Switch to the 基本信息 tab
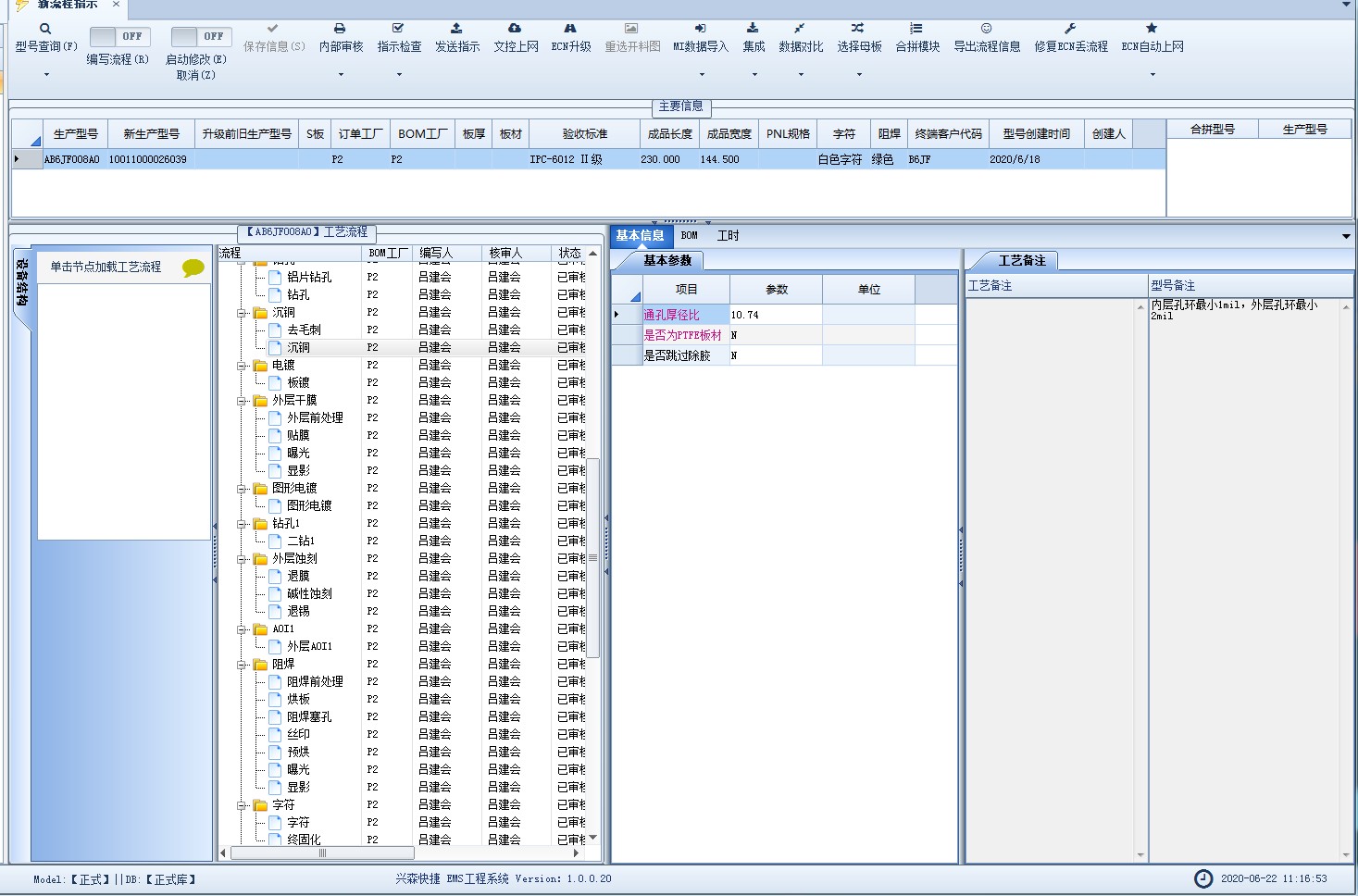The image size is (1358, 896). (x=641, y=236)
